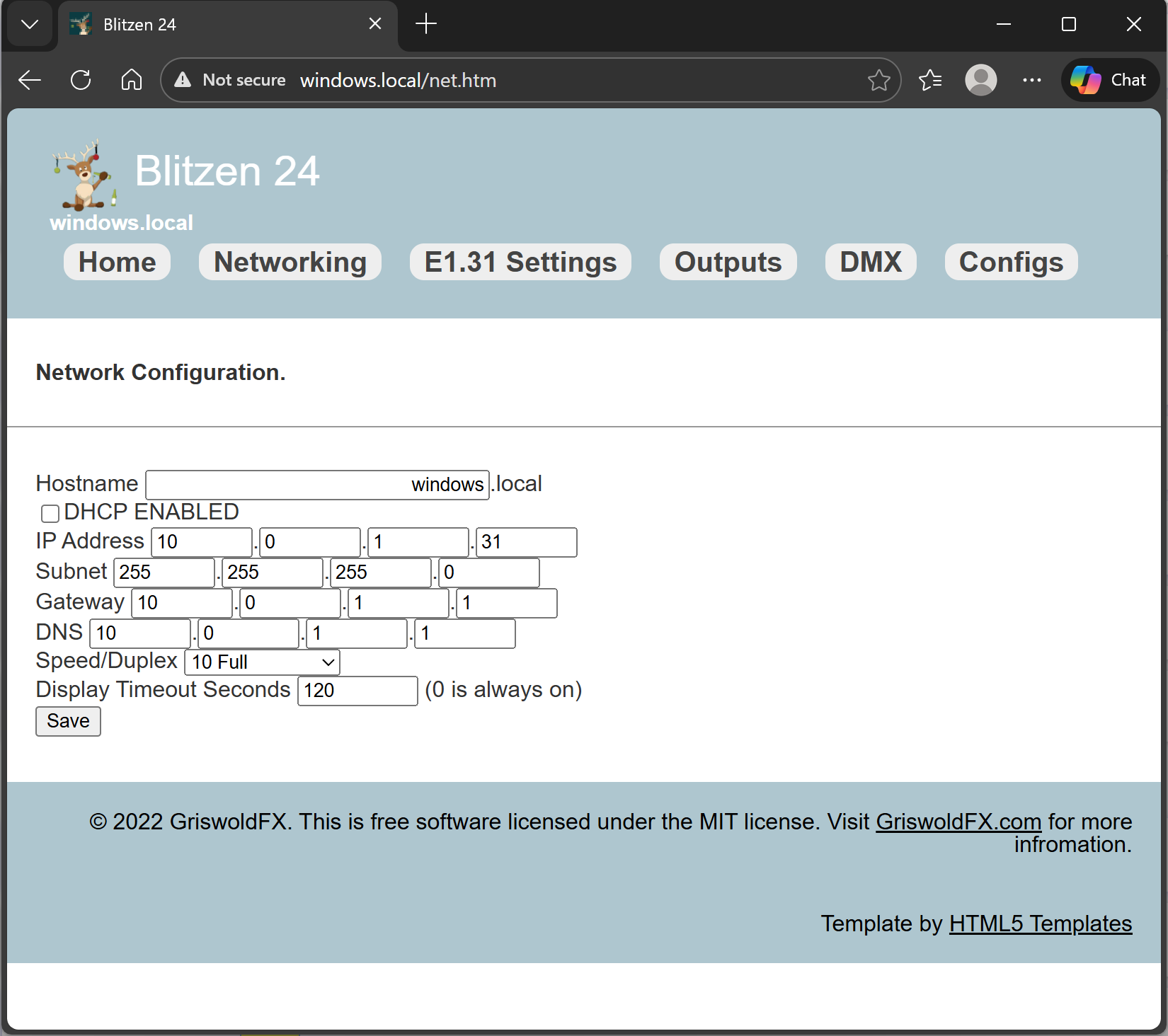Click the Hostname text field
Image resolution: width=1168 pixels, height=1036 pixels.
click(317, 485)
